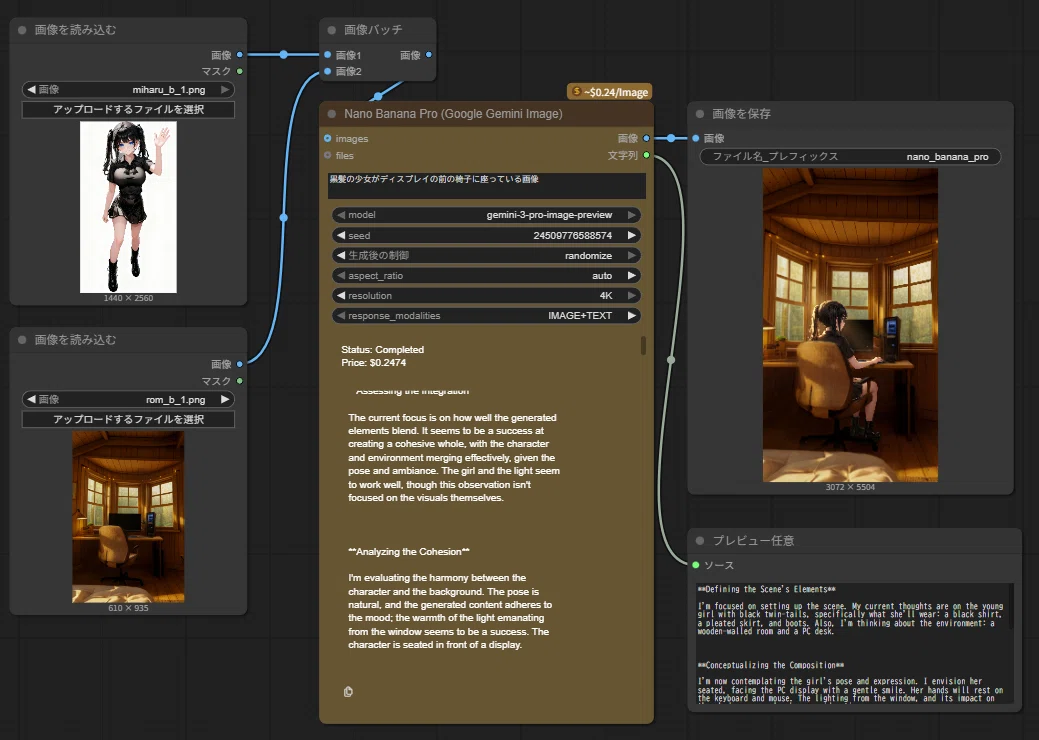This screenshot has height=740, width=1039.
Task: Open the resolution 4K dropdown
Action: coord(486,295)
